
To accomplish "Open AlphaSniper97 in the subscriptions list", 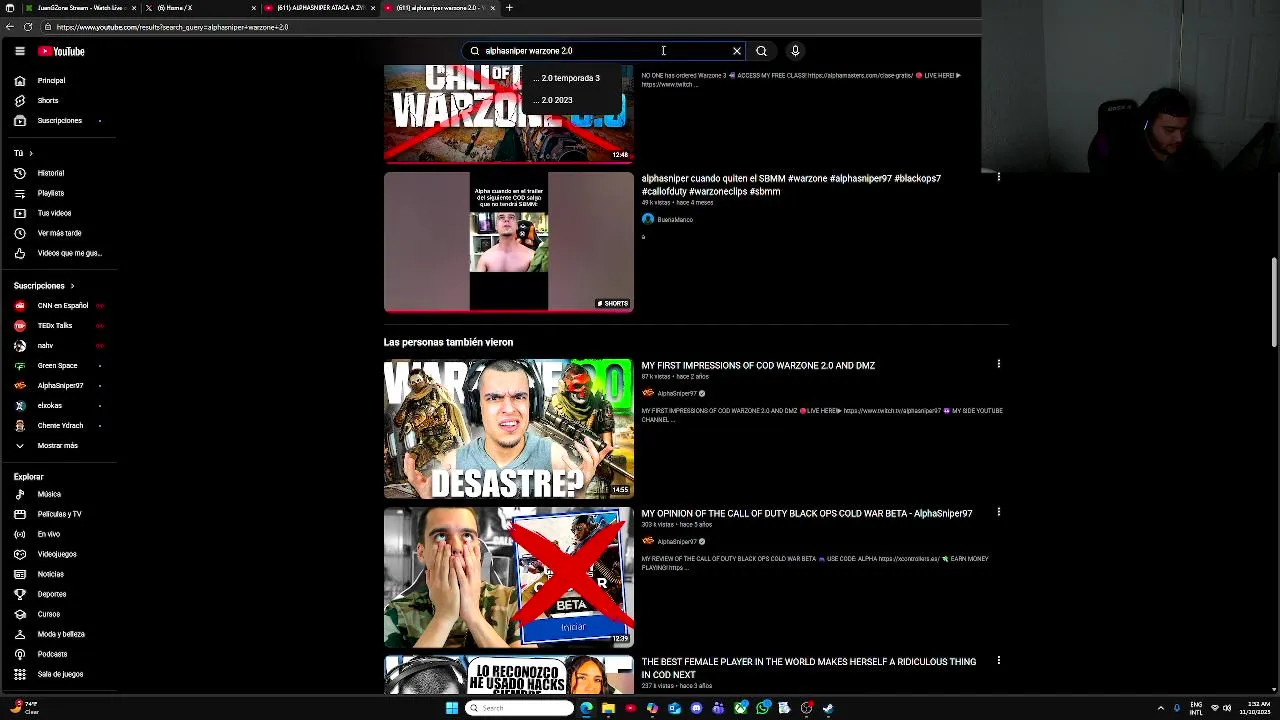I will (59, 385).
